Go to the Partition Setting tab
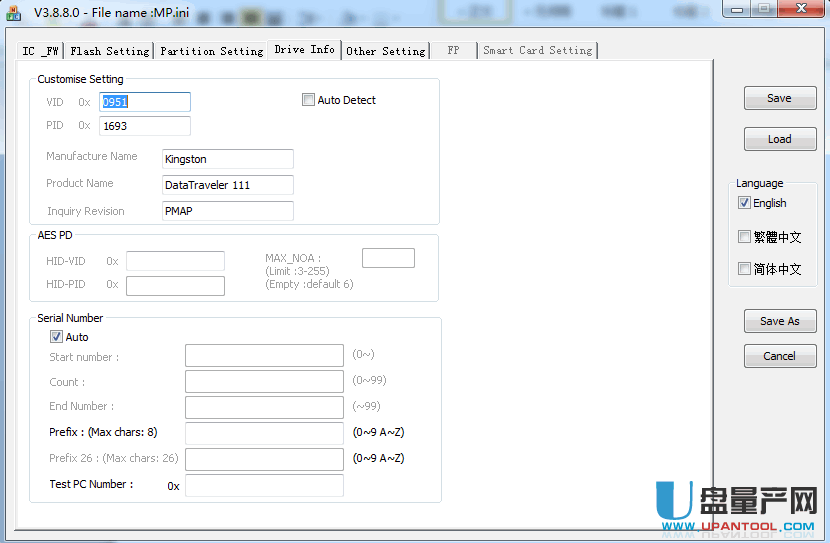This screenshot has width=830, height=543. [211, 51]
